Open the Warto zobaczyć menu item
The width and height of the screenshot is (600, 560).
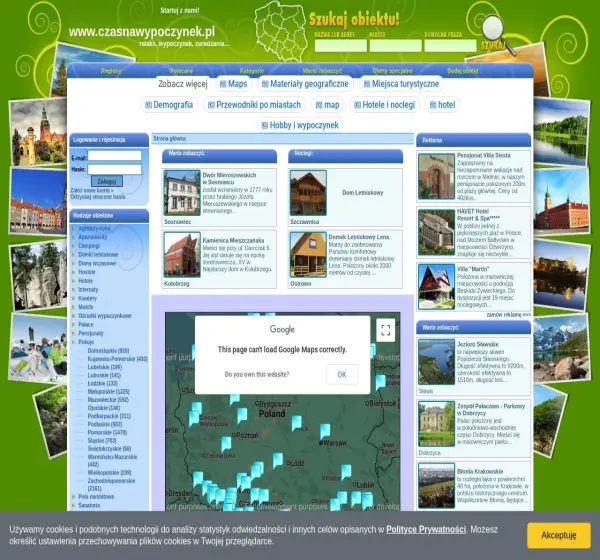coord(322,71)
